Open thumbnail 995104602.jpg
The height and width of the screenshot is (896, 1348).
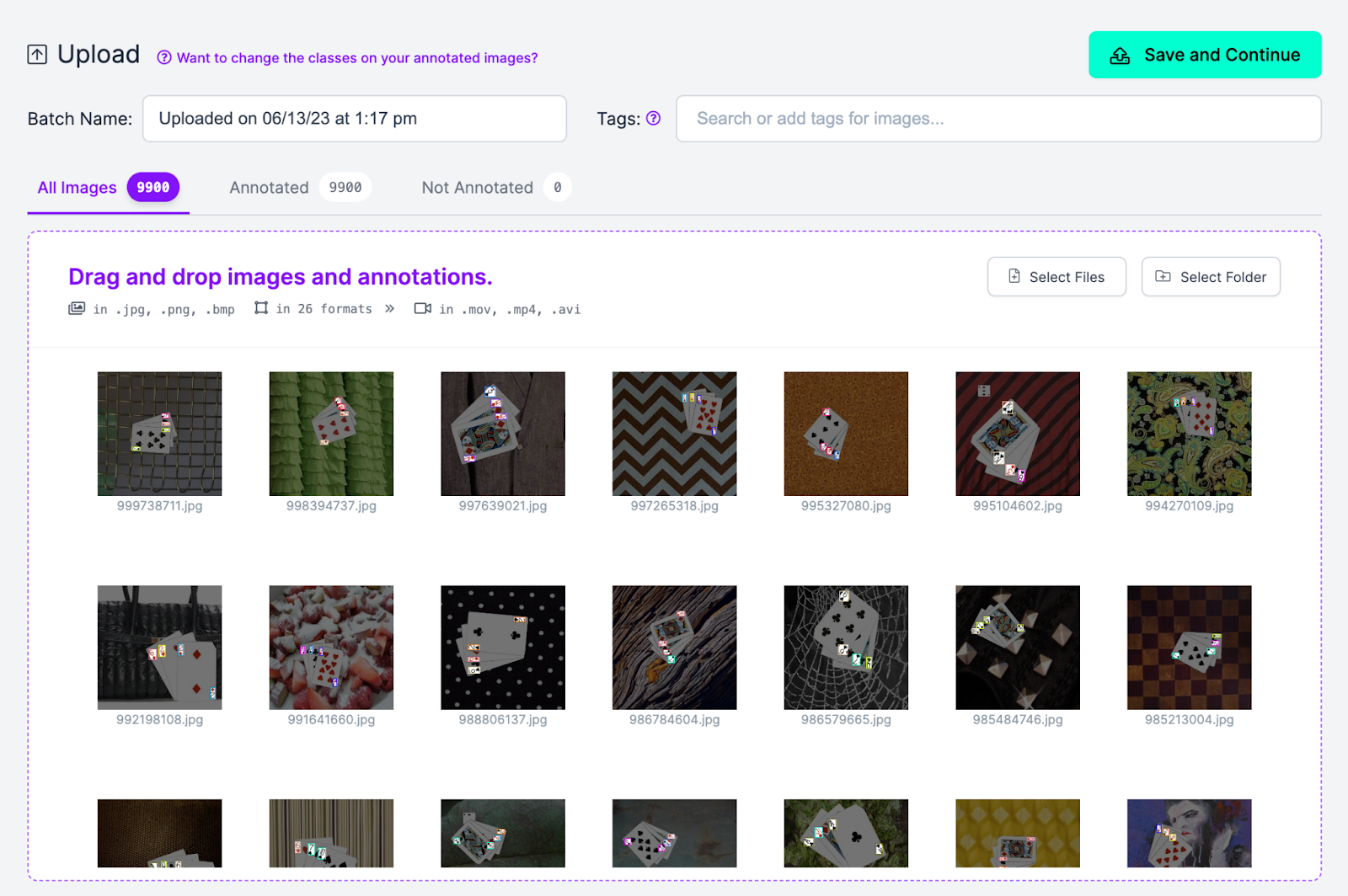[x=1018, y=434]
